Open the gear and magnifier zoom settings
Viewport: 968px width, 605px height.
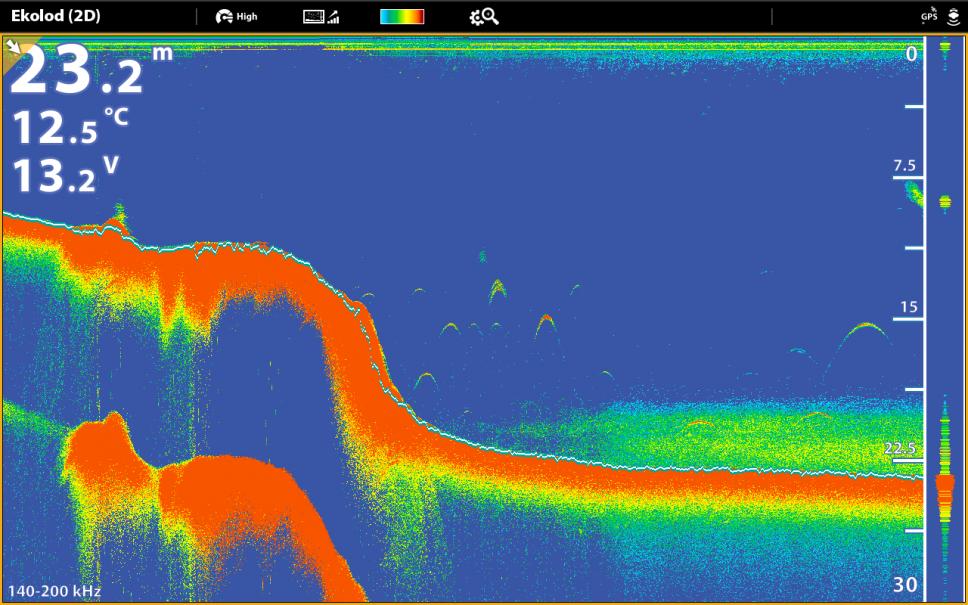tap(484, 16)
